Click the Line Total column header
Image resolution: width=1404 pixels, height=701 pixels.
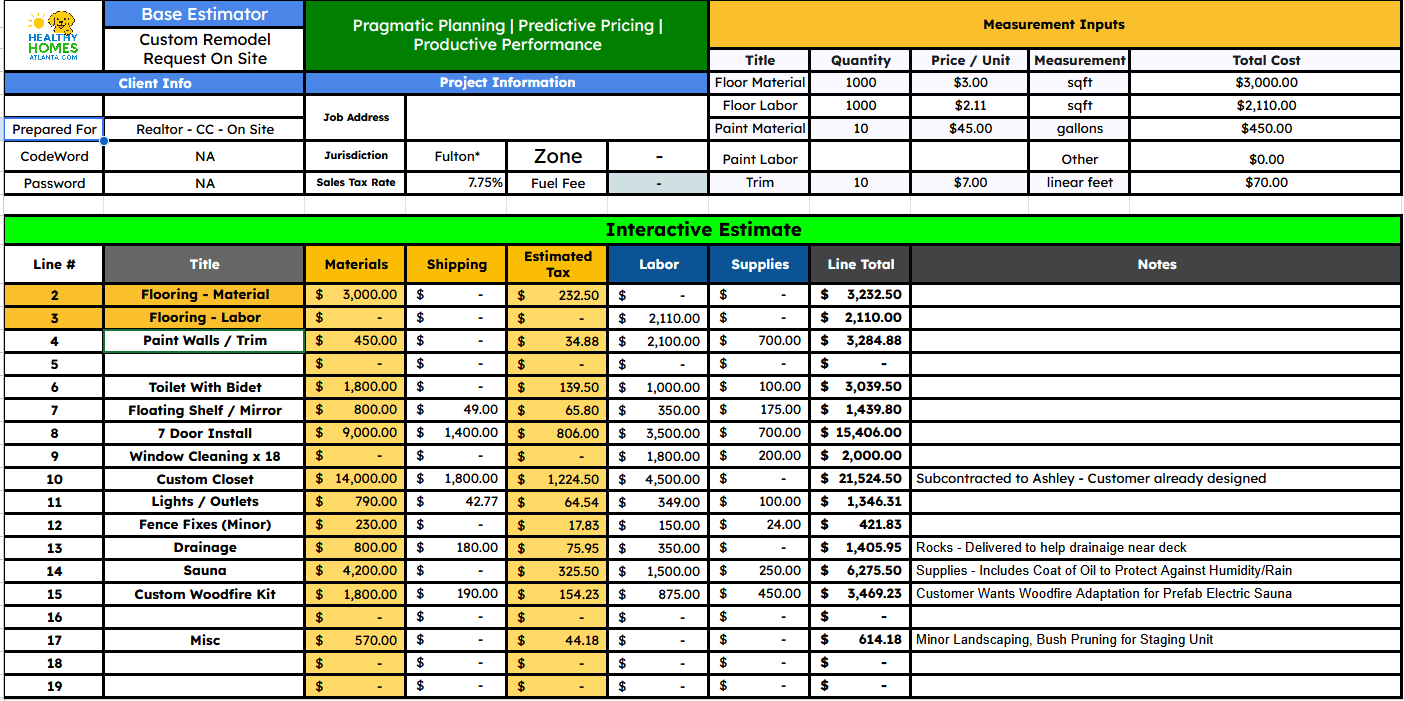(x=861, y=264)
